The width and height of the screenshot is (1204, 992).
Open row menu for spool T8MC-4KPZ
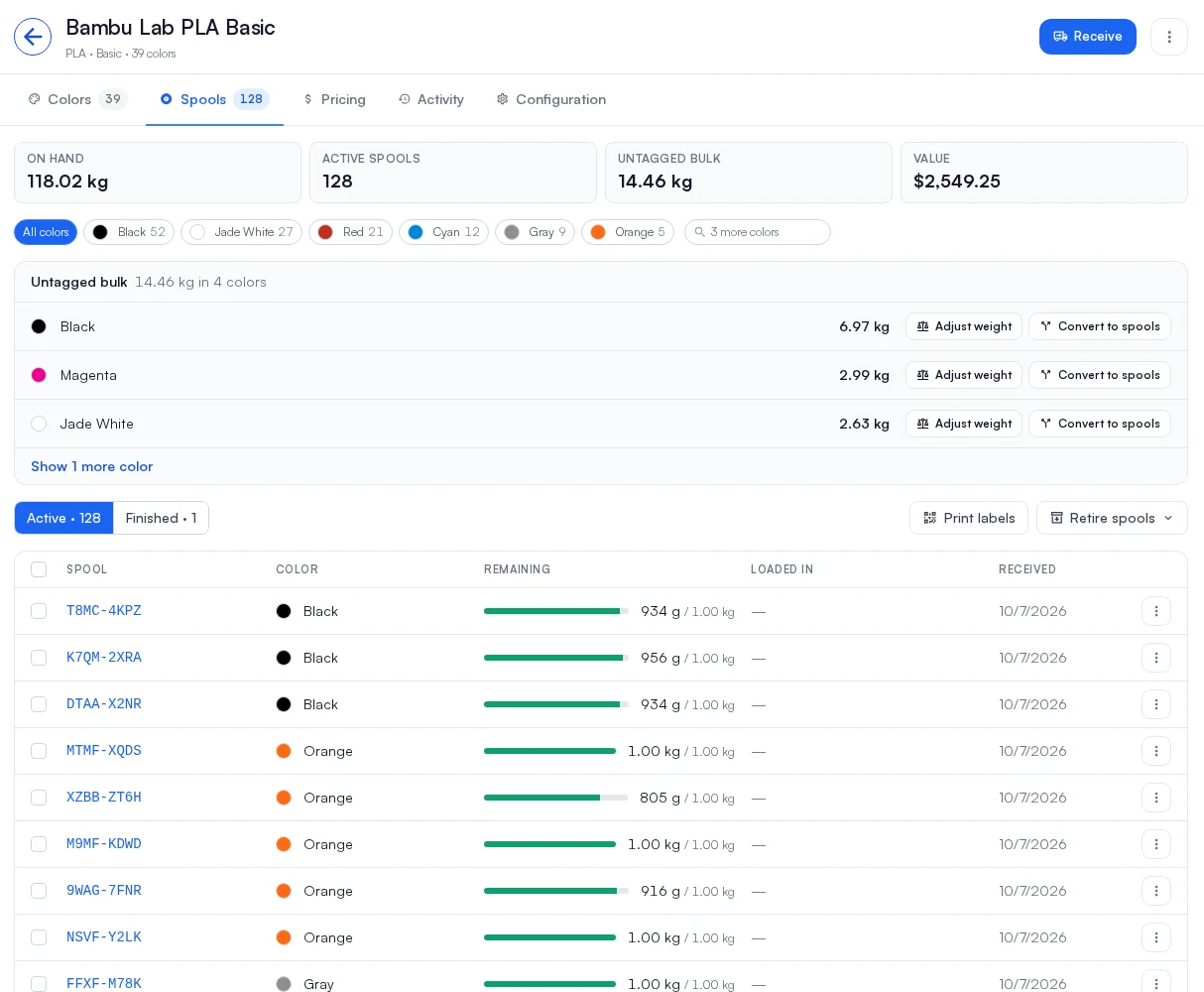(1156, 611)
